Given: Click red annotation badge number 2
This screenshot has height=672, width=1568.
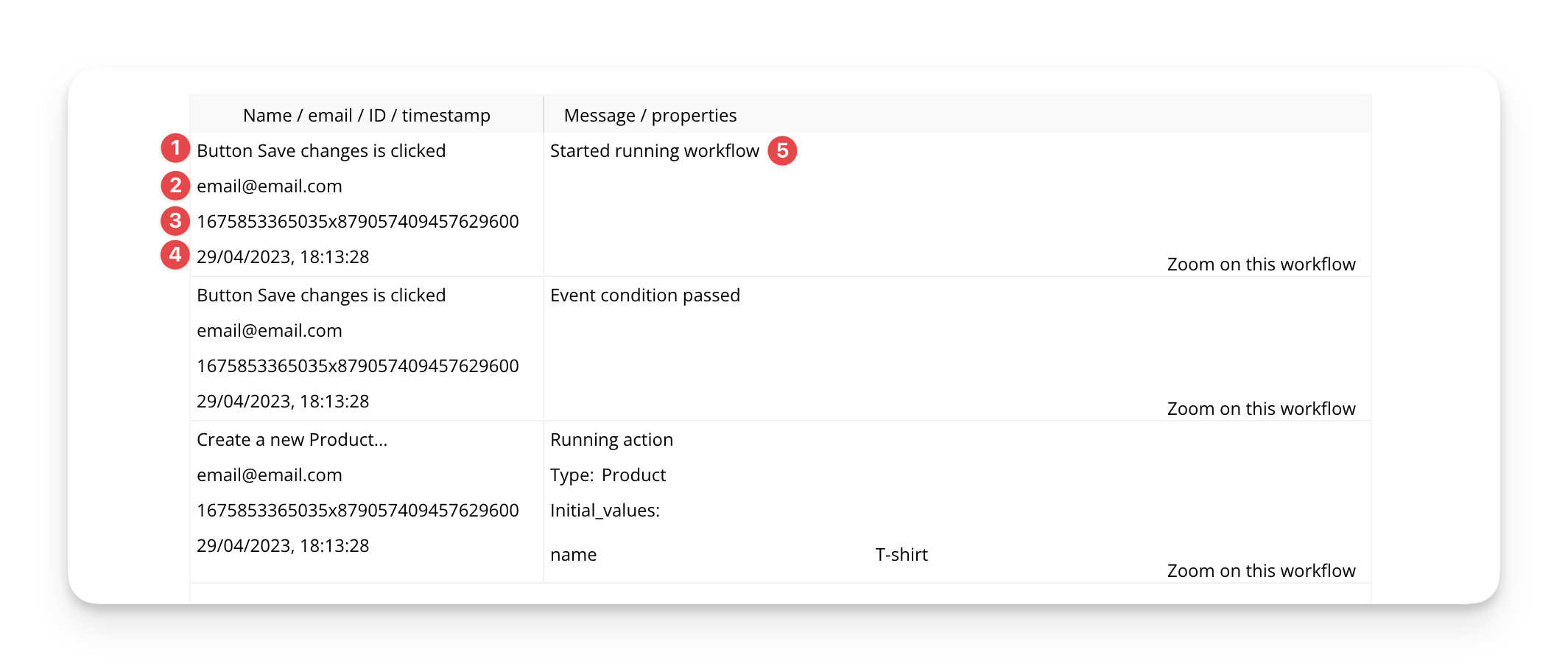Looking at the screenshot, I should (x=175, y=185).
